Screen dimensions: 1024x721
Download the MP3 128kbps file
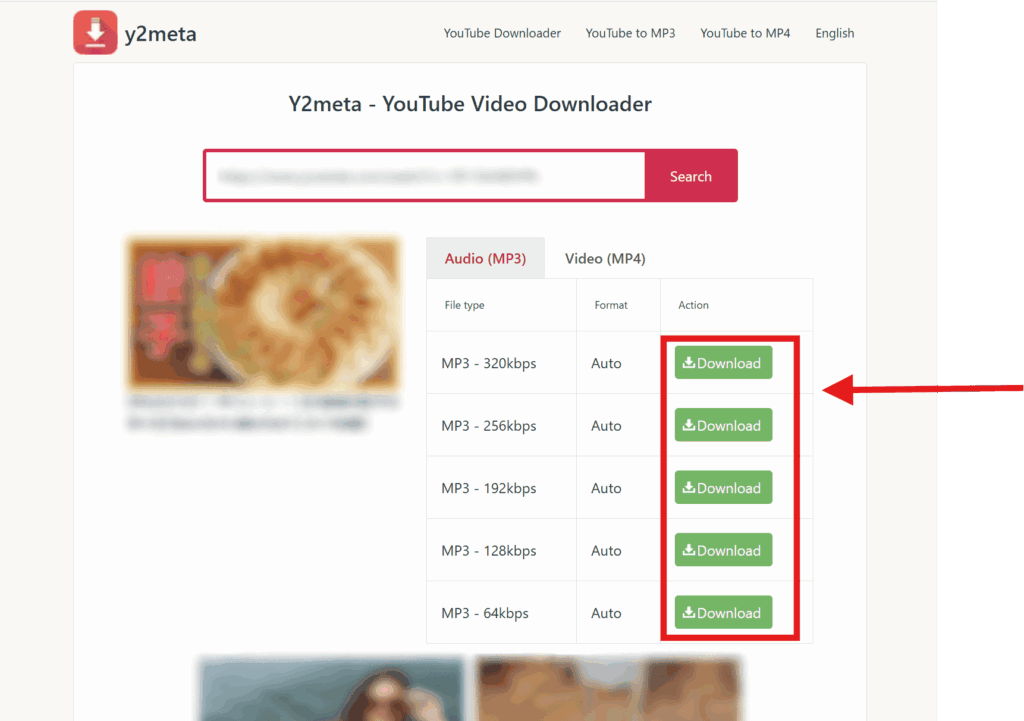(x=723, y=550)
